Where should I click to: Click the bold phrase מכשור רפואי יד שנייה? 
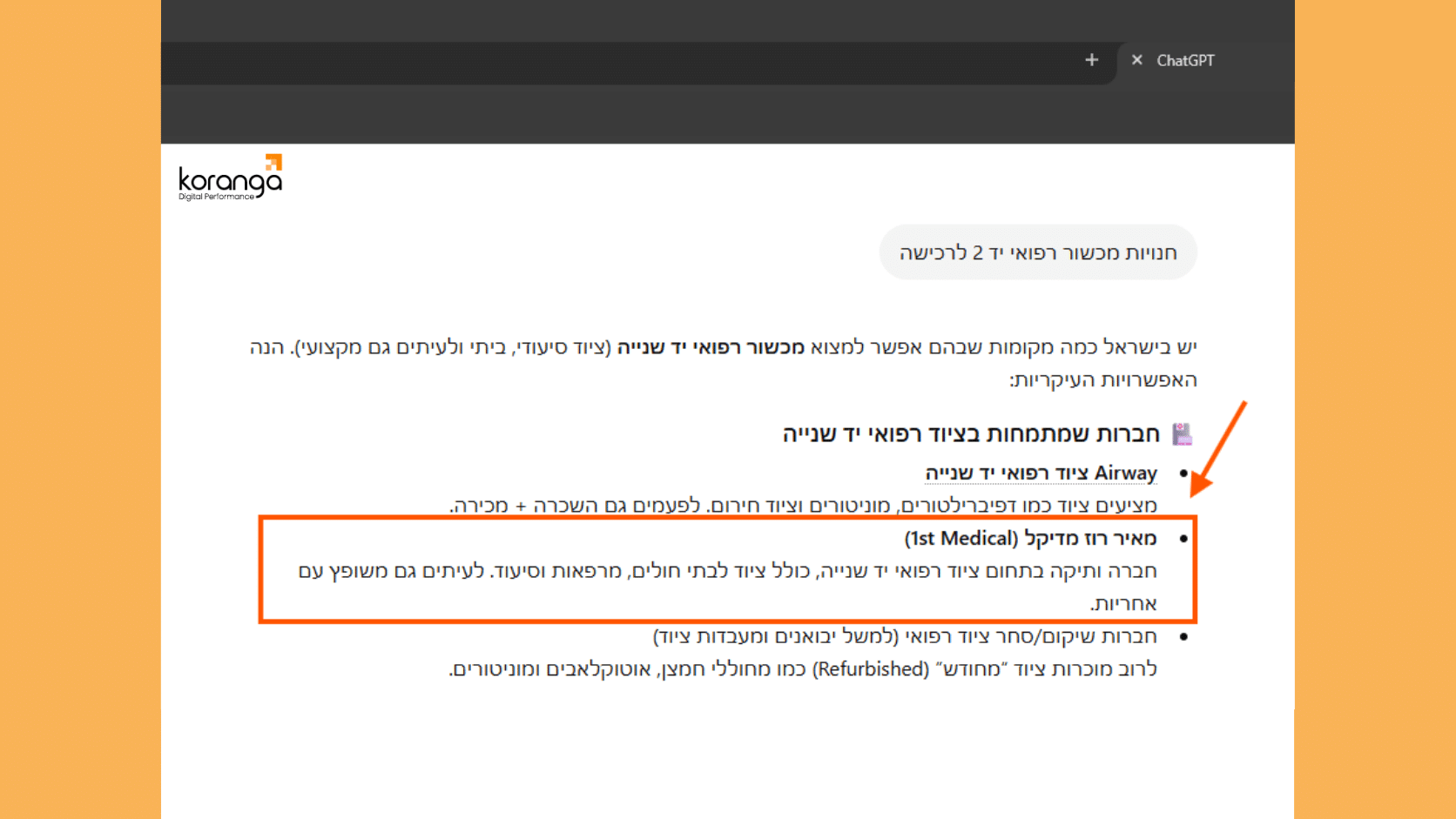(711, 347)
